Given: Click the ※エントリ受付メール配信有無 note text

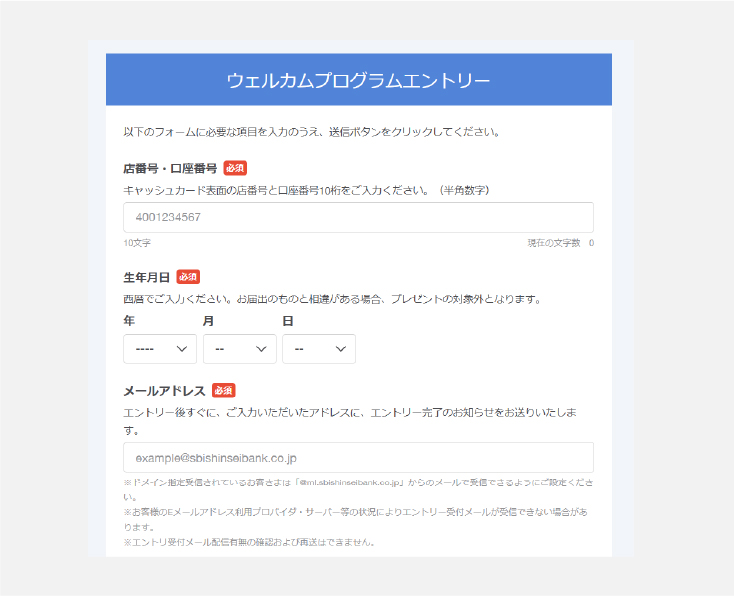Looking at the screenshot, I should (x=249, y=542).
